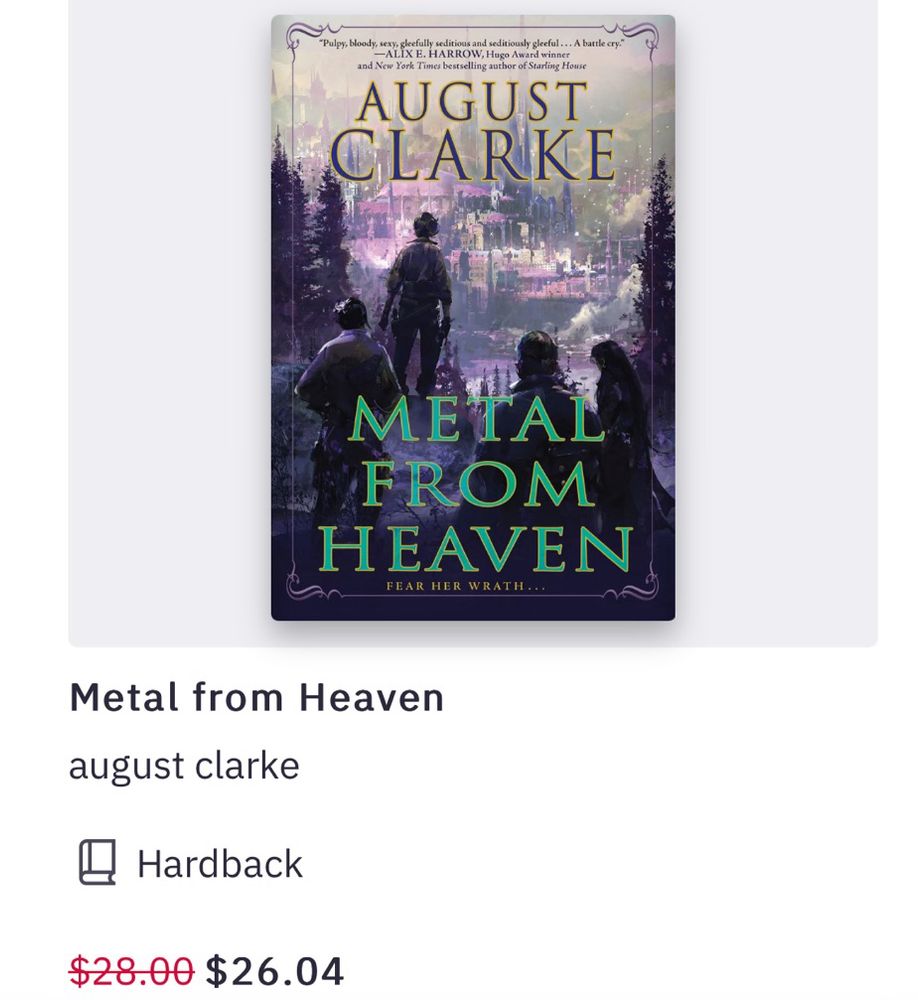Image resolution: width=918 pixels, height=1000 pixels.
Task: Open the Metal from Heaven title link
Action: pos(256,697)
